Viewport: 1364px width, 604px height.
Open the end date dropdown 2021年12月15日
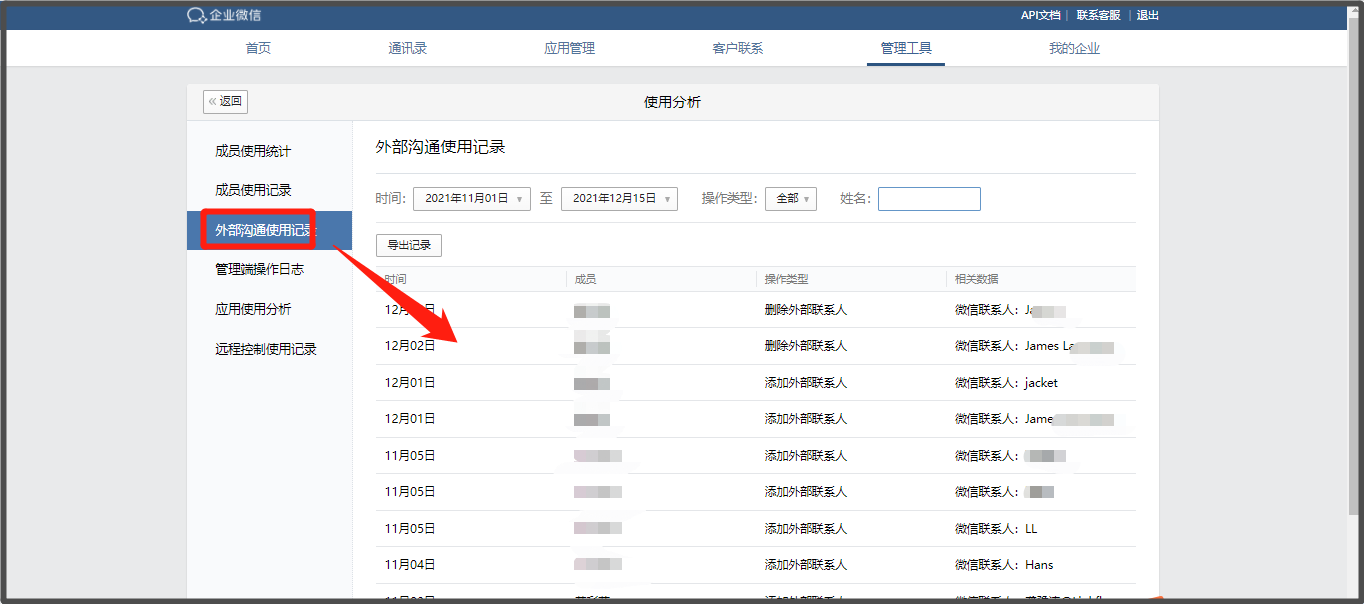point(619,199)
